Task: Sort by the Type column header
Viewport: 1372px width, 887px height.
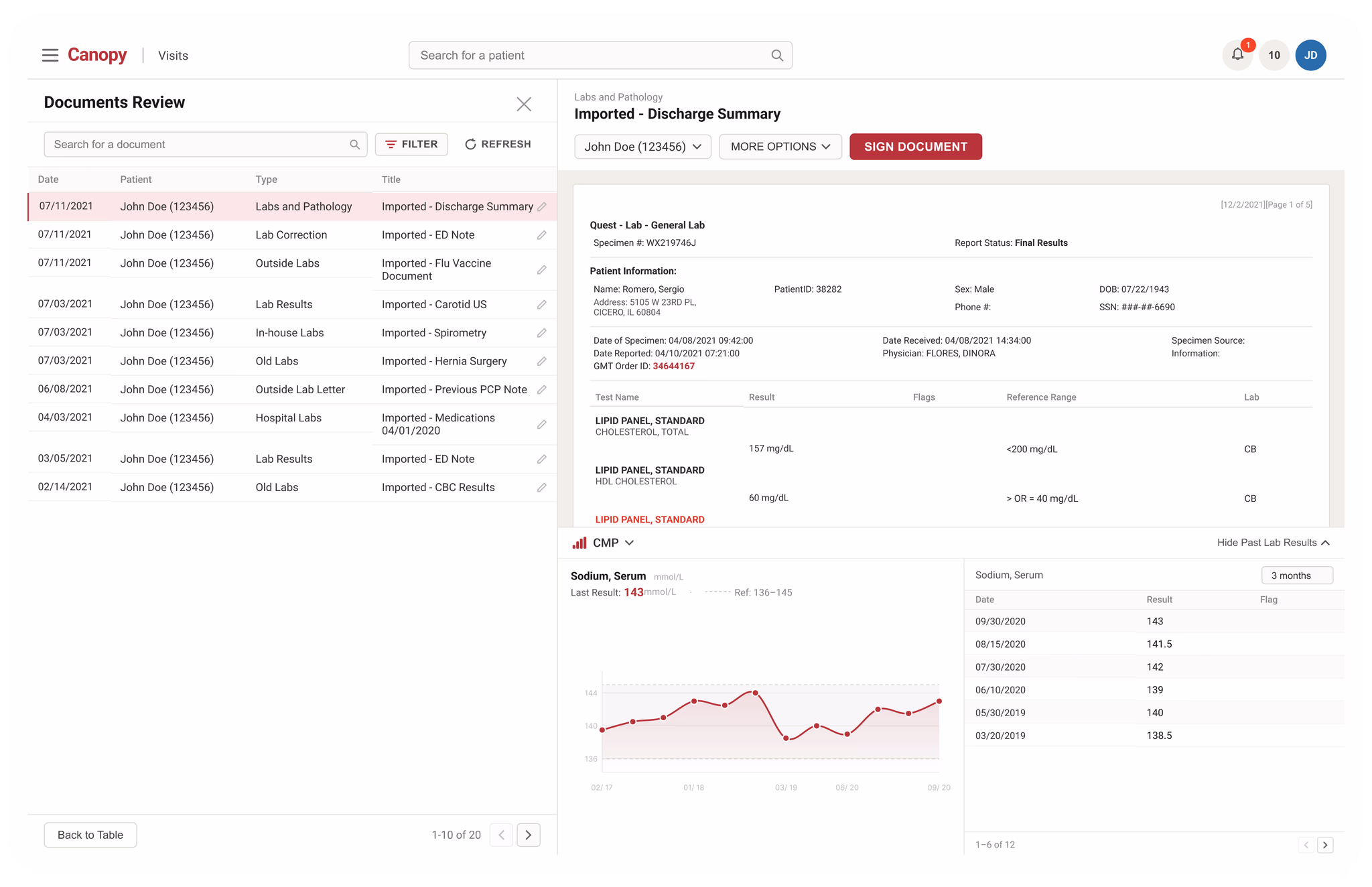Action: point(267,180)
